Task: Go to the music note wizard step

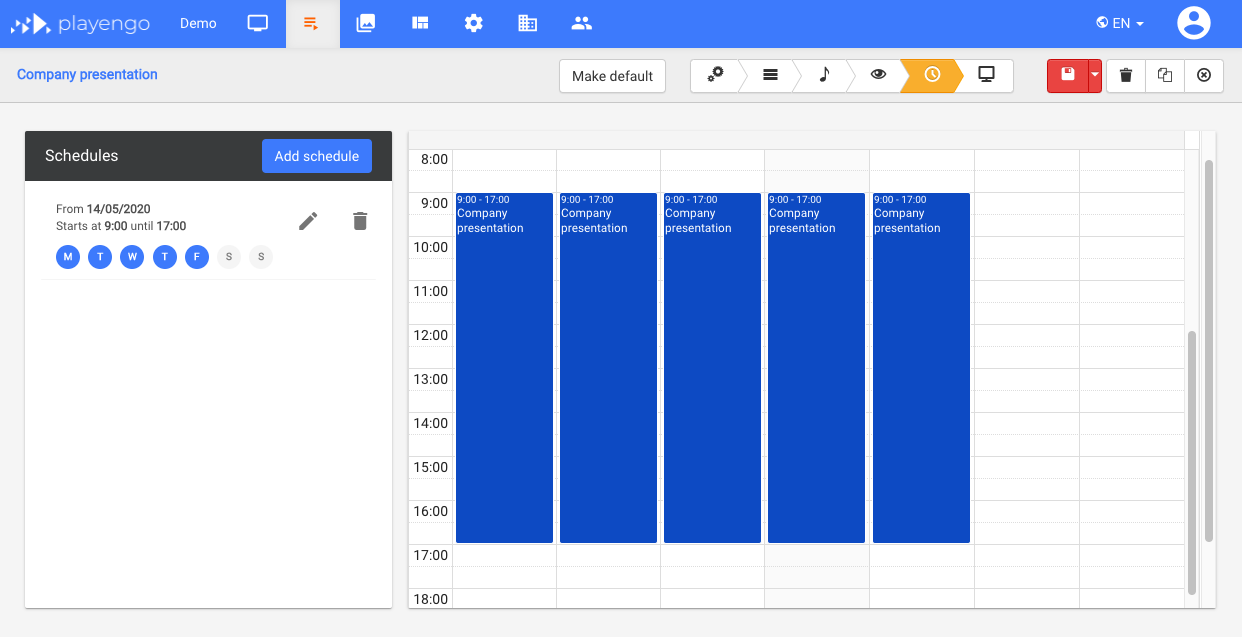Action: tap(824, 76)
